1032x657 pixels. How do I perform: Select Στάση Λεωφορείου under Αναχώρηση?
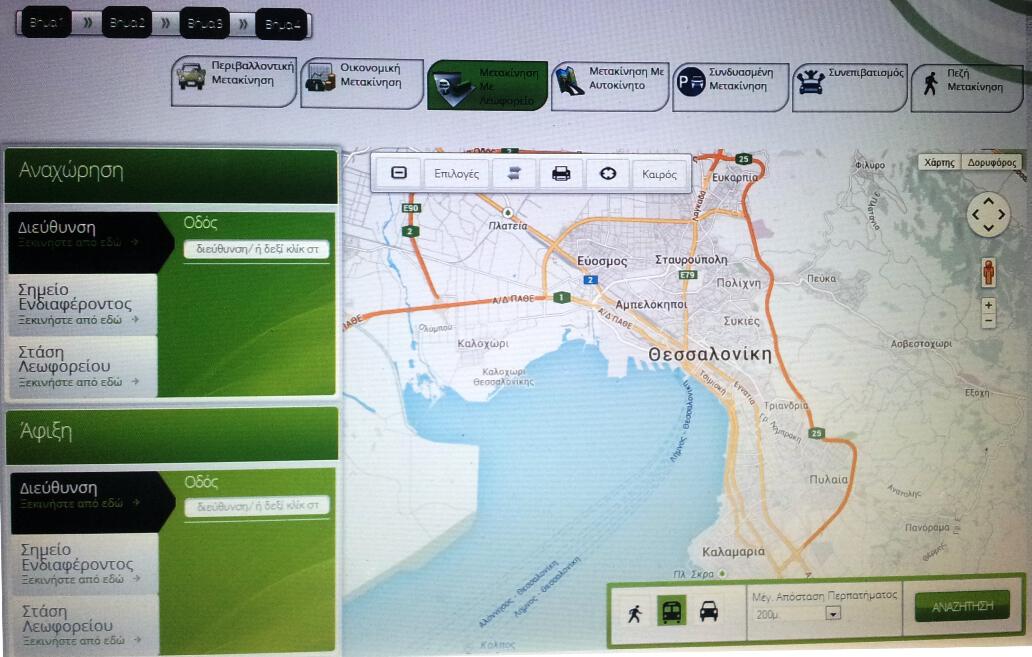[x=82, y=367]
